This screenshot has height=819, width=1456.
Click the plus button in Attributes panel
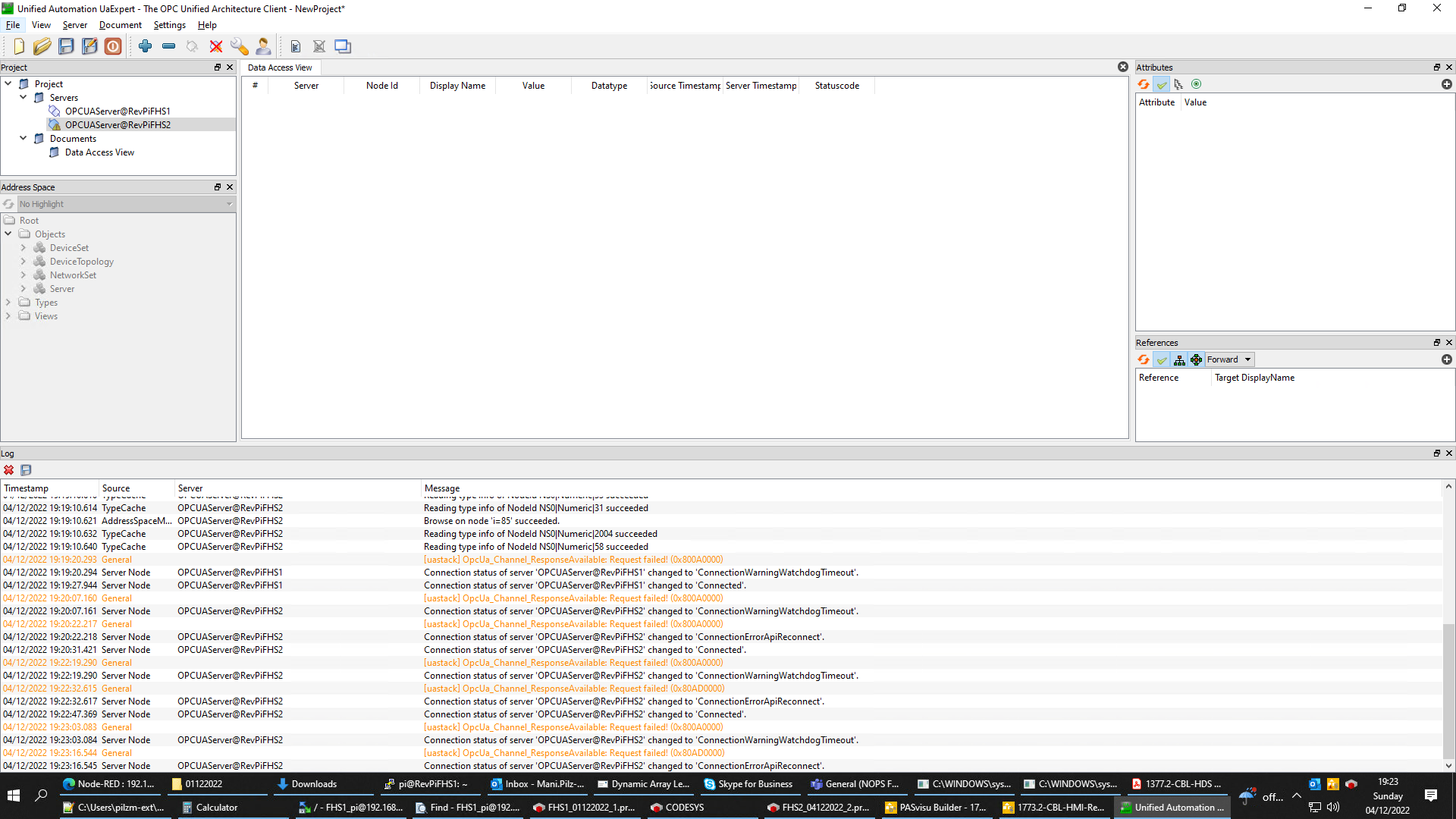[x=1446, y=84]
